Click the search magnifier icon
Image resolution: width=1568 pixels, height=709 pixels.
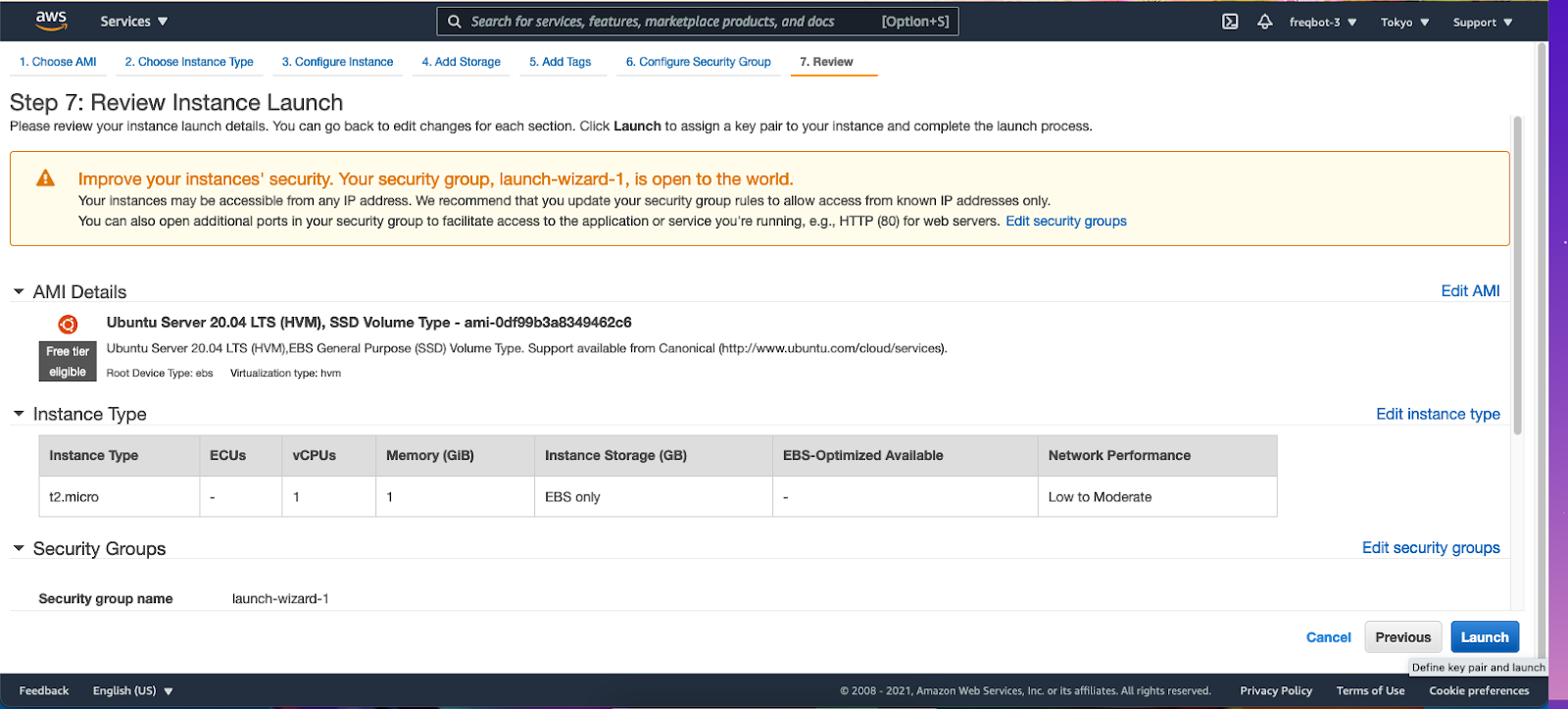click(454, 22)
